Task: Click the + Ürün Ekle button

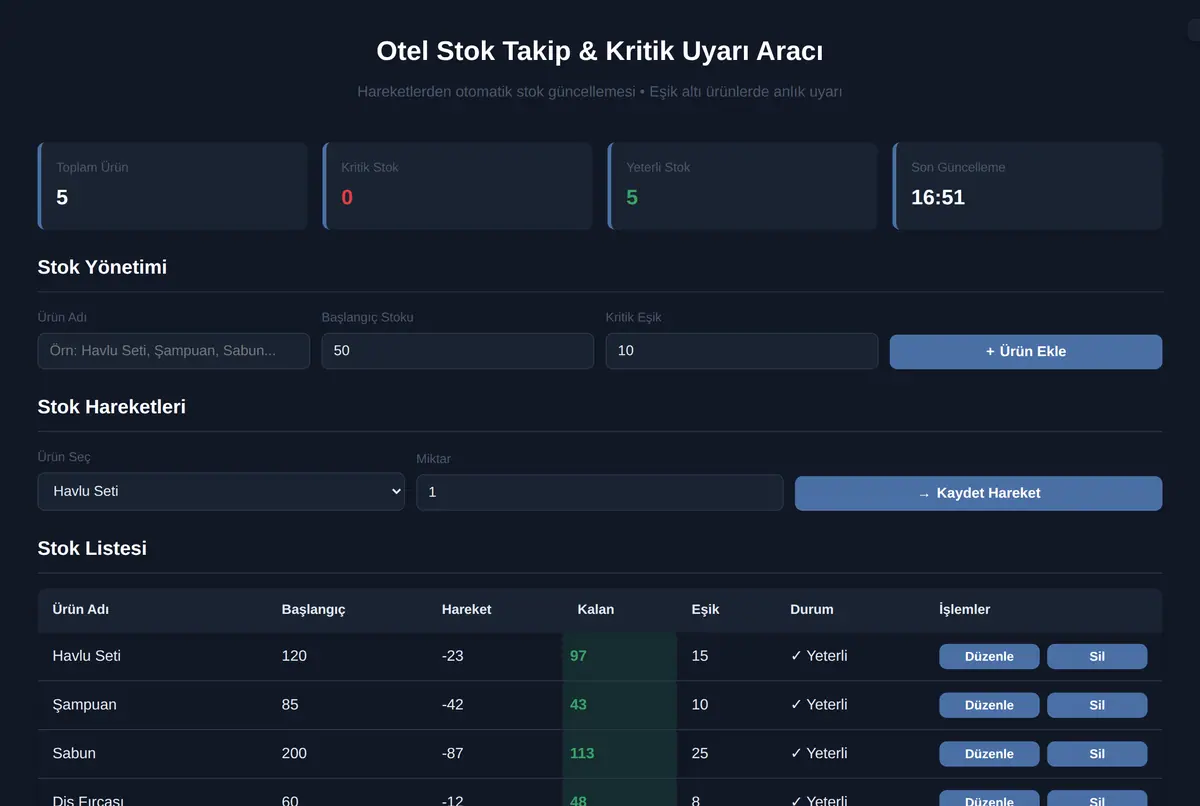Action: pos(1026,352)
